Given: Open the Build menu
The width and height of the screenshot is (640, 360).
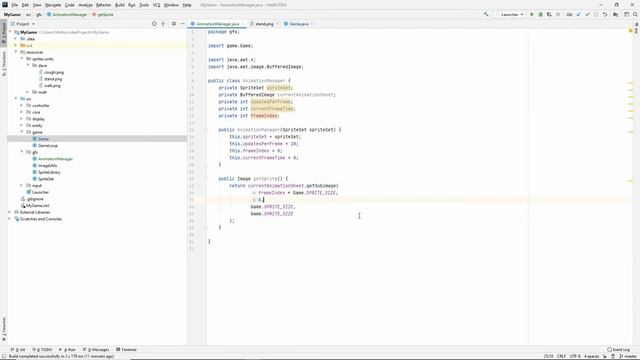Looking at the screenshot, I should click(120, 5).
